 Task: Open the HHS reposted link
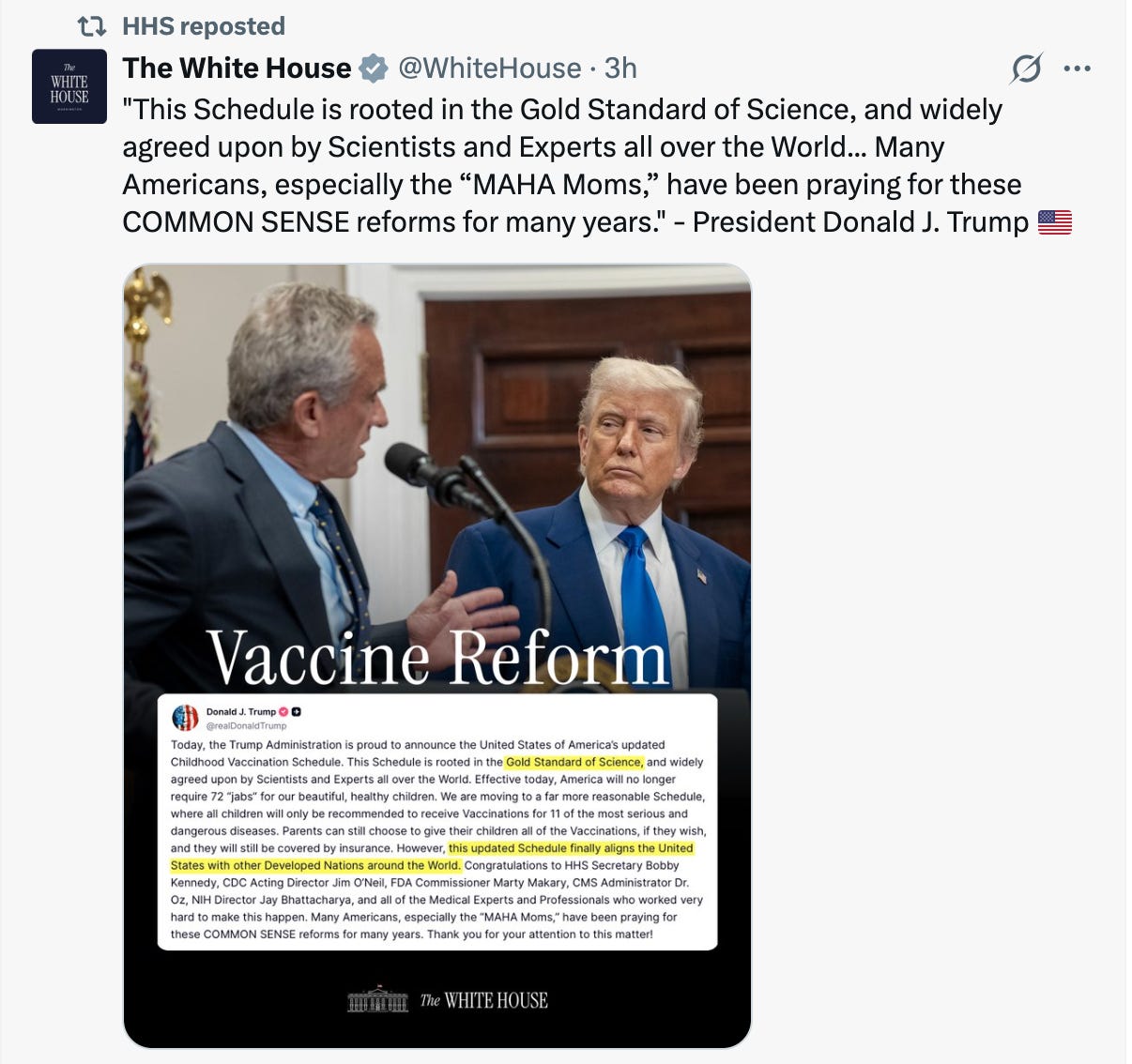coord(204,26)
